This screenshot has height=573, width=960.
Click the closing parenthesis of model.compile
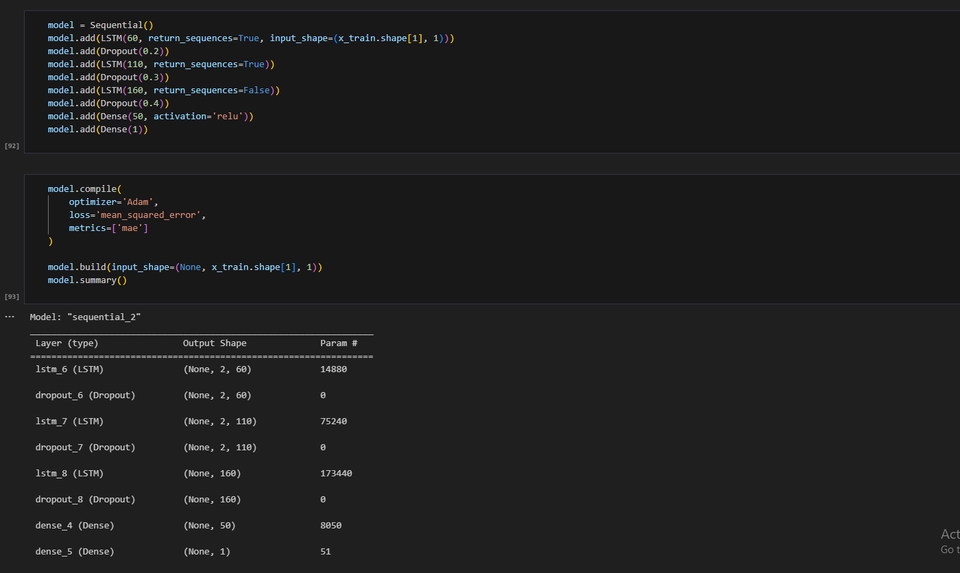click(x=50, y=241)
